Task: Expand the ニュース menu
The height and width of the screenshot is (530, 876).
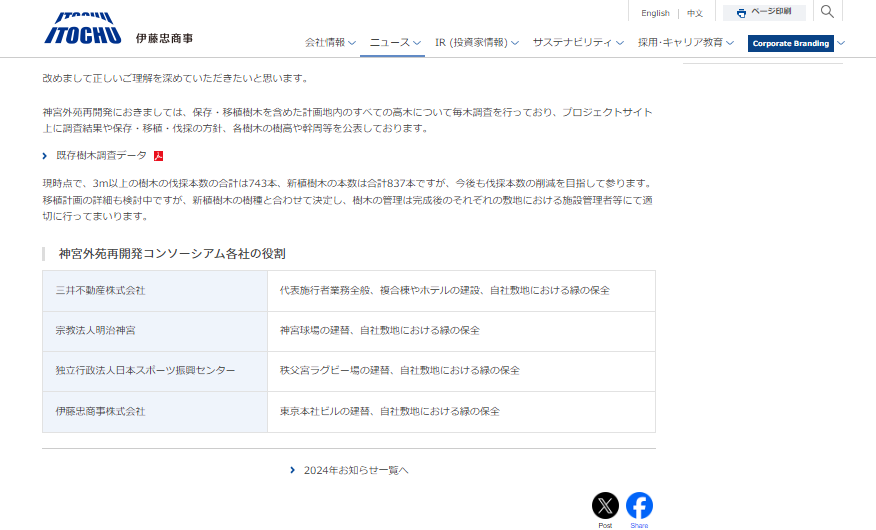Action: (x=395, y=42)
